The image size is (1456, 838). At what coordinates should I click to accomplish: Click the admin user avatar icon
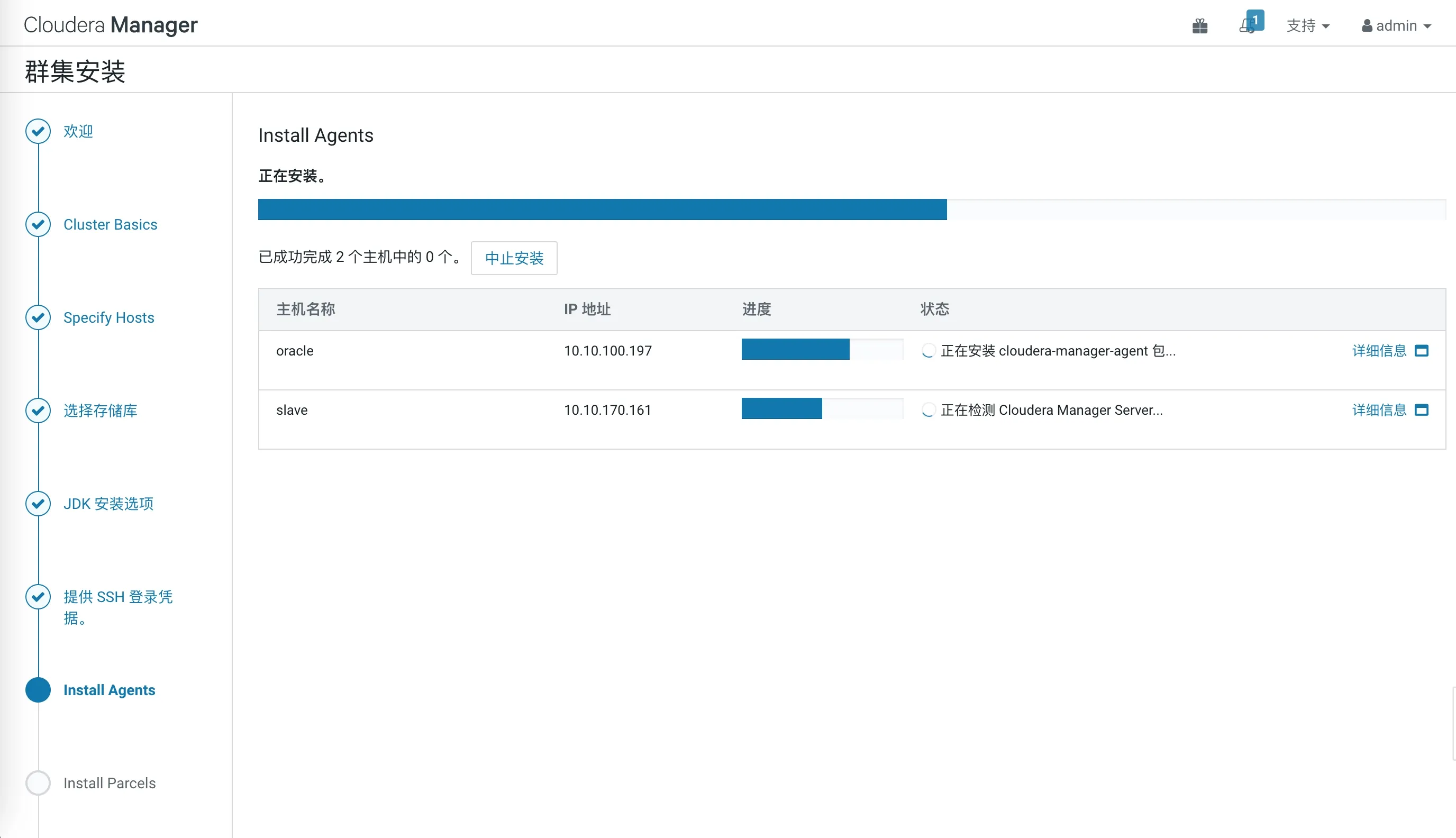tap(1367, 26)
